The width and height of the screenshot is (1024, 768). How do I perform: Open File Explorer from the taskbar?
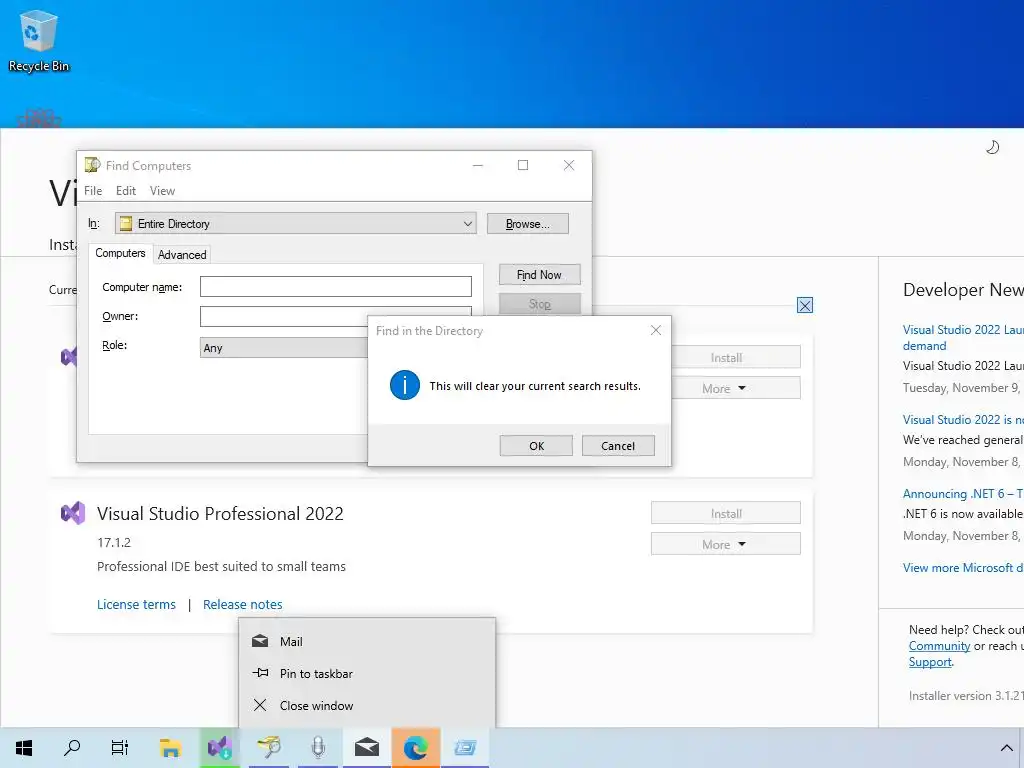click(170, 748)
